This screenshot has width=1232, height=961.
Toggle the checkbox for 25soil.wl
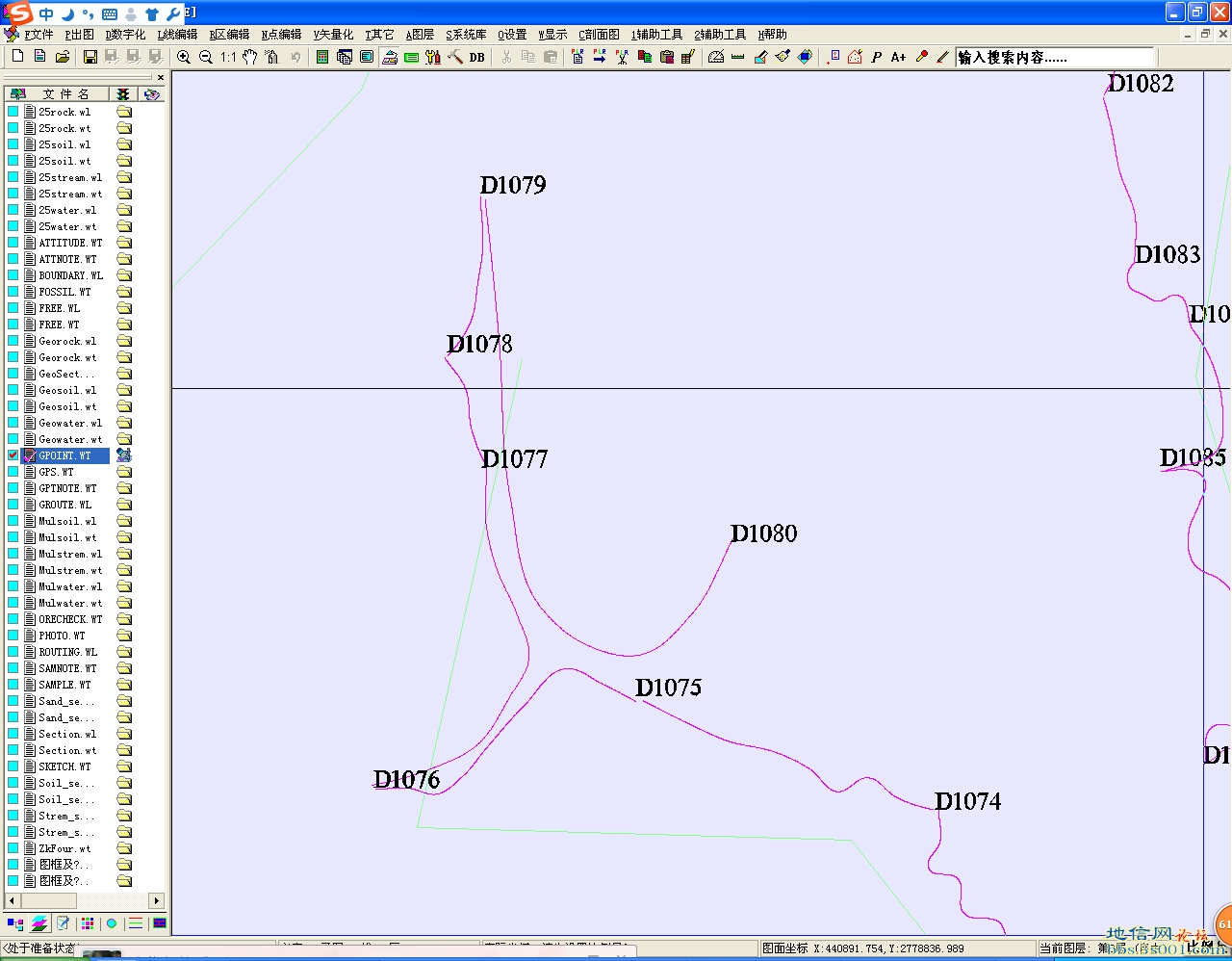click(x=13, y=144)
